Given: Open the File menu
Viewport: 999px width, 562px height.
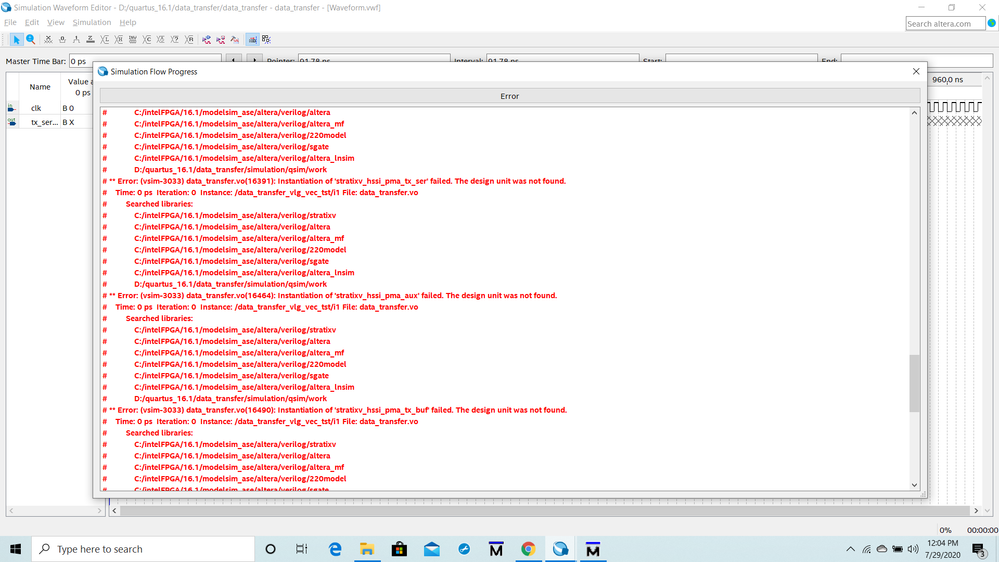Looking at the screenshot, I should [x=10, y=22].
